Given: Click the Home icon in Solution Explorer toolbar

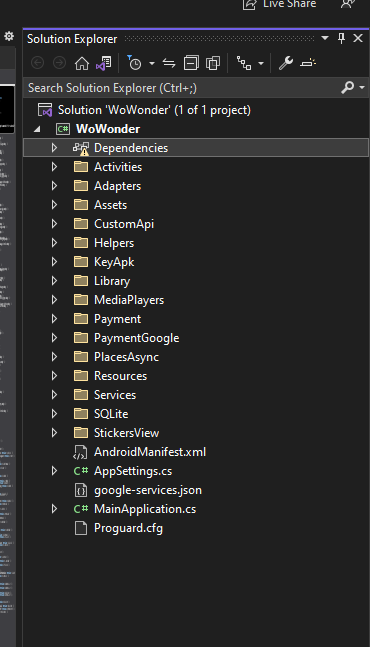Looking at the screenshot, I should click(82, 63).
